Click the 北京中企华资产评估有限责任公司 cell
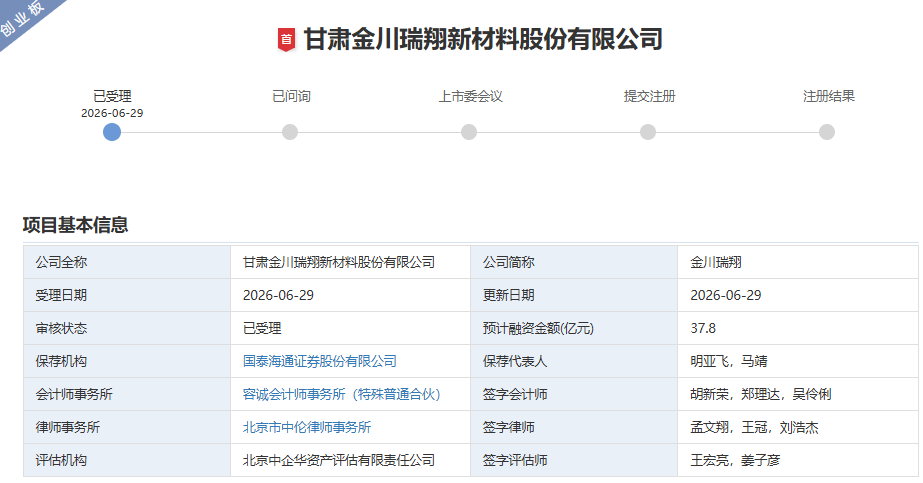This screenshot has height=483, width=923. pyautogui.click(x=350, y=460)
